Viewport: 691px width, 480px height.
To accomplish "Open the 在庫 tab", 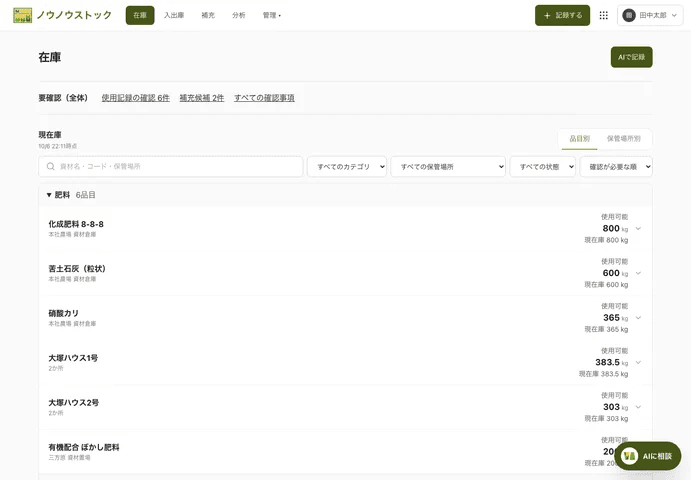I will 140,15.
